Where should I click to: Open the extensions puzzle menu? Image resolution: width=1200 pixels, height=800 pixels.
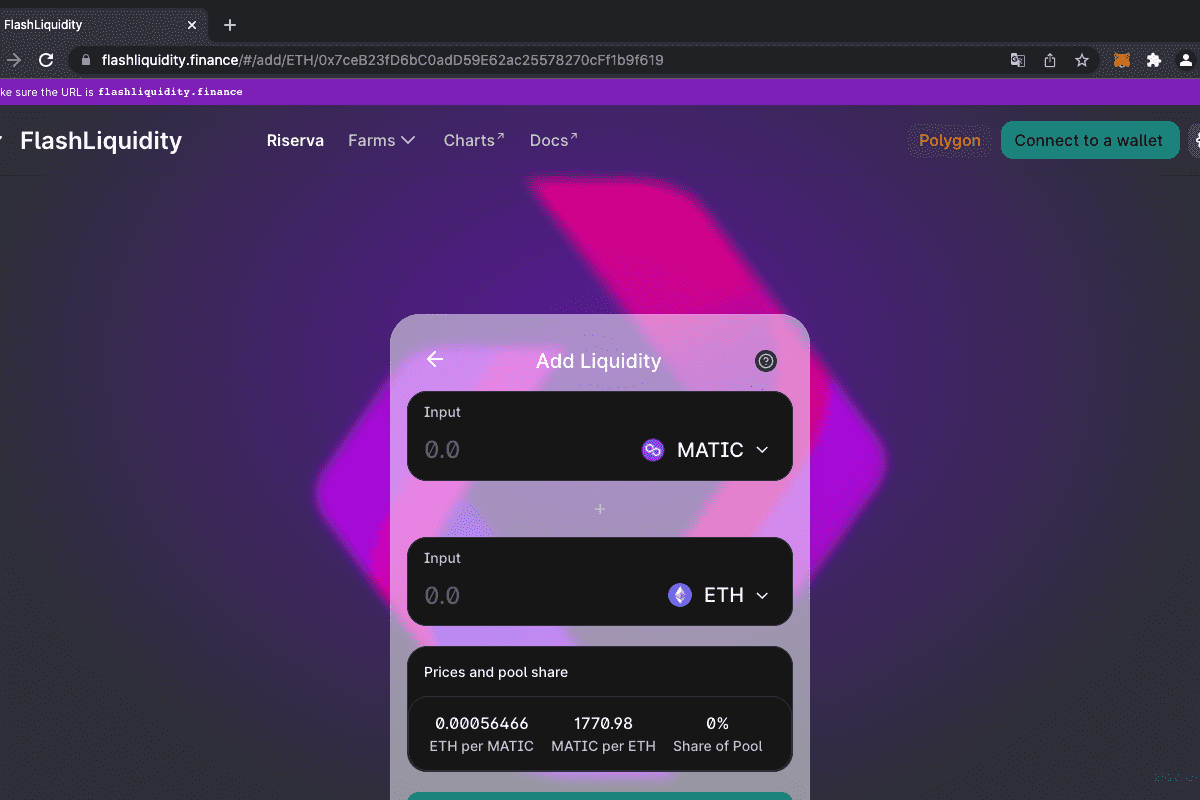coord(1154,60)
